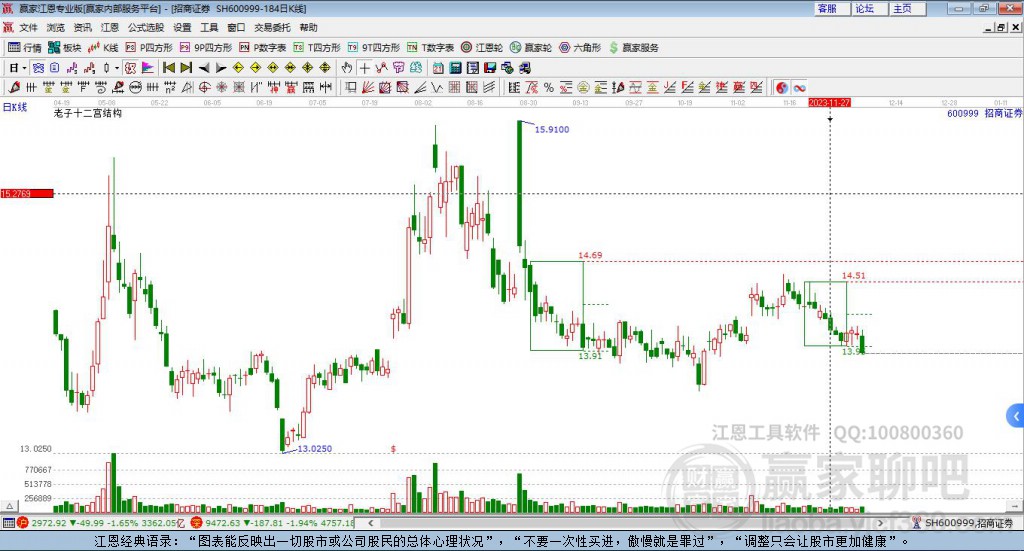Click the horizontal chart scrollbar track

click(626, 523)
